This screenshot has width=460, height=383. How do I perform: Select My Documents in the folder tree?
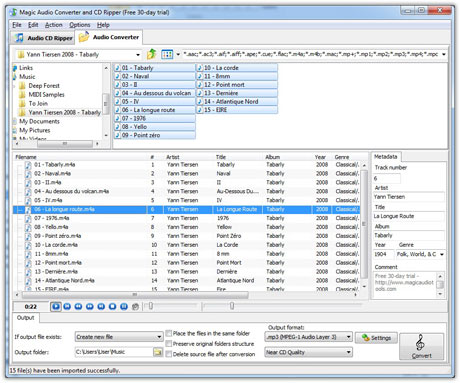[x=39, y=121]
